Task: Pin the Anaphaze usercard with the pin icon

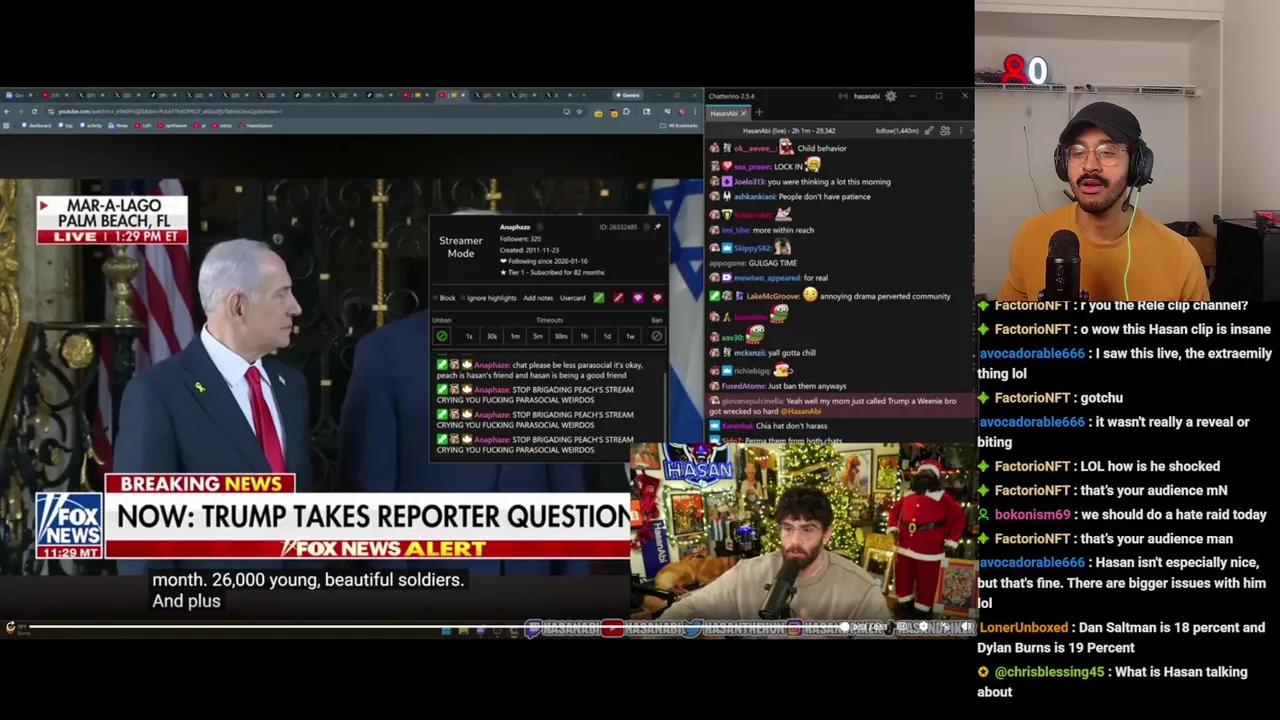Action: click(657, 227)
